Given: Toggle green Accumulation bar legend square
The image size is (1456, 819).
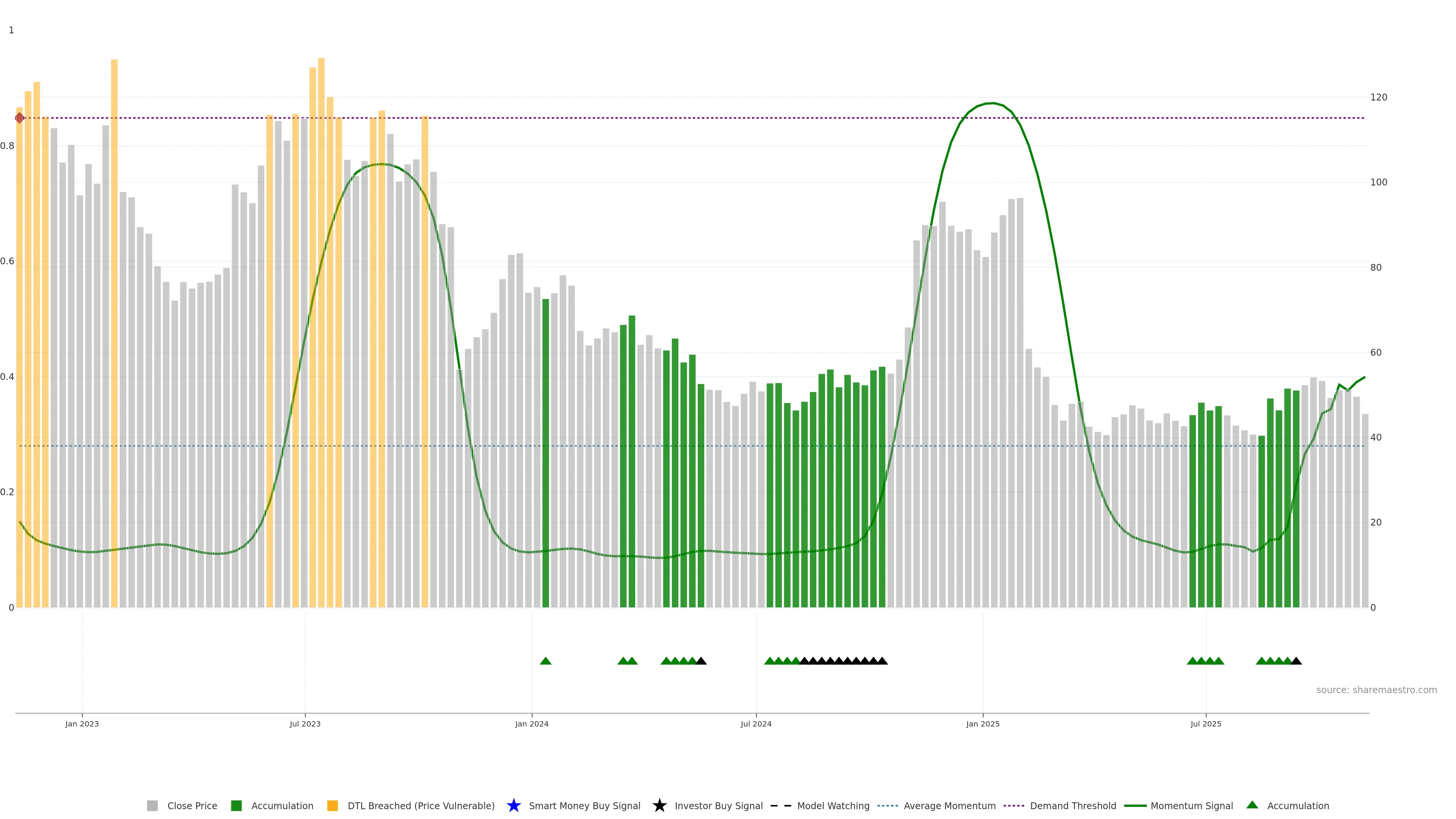Looking at the screenshot, I should [x=236, y=805].
